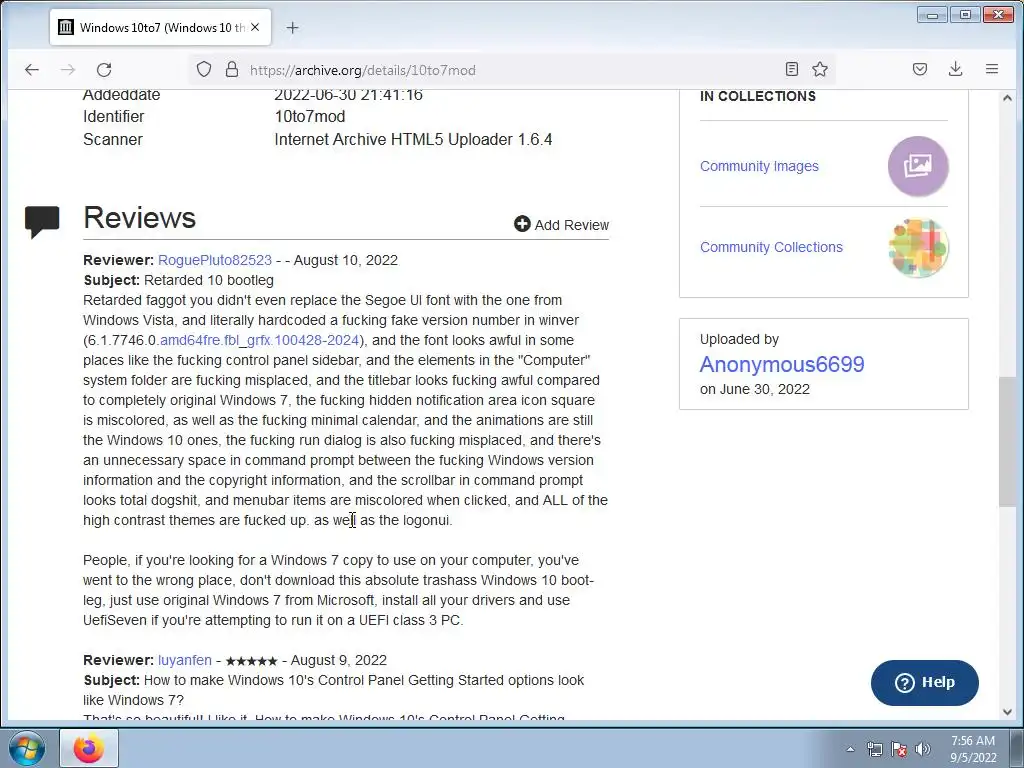This screenshot has width=1024, height=768.
Task: Click the five-star rating by luyanfen
Action: (251, 661)
